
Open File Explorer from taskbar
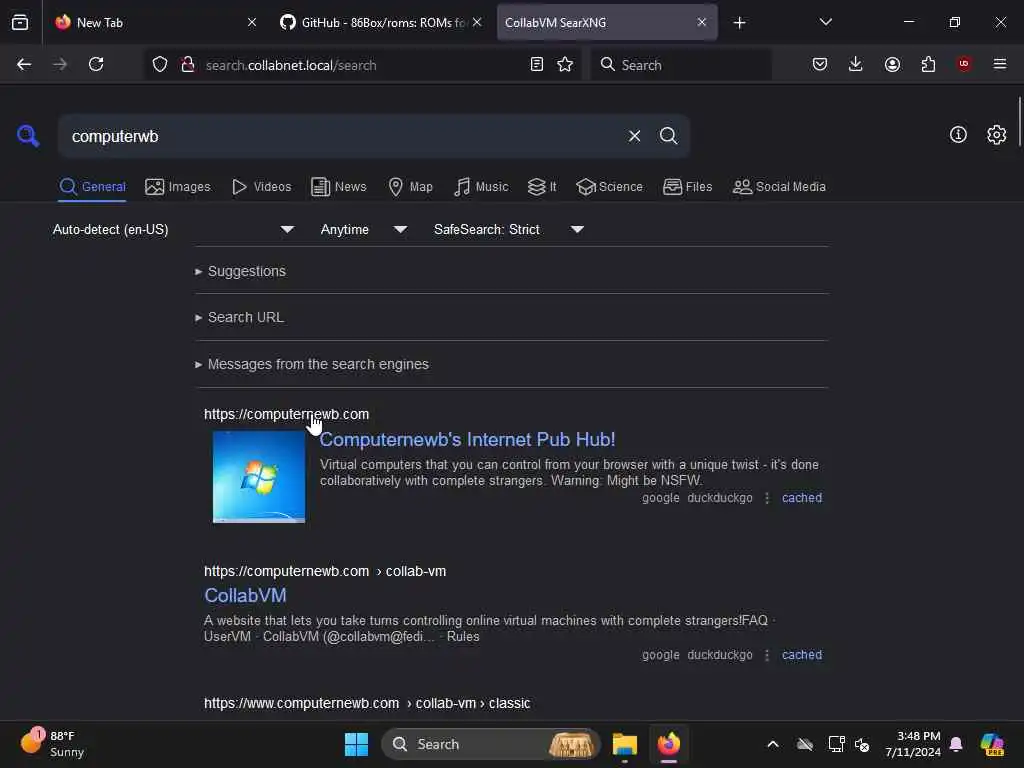(x=624, y=744)
